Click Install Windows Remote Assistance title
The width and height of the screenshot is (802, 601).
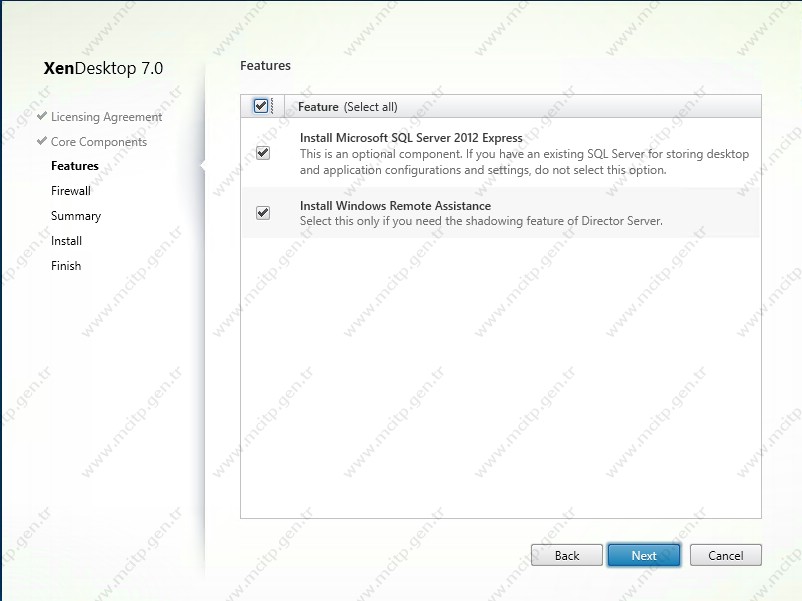pyautogui.click(x=395, y=206)
